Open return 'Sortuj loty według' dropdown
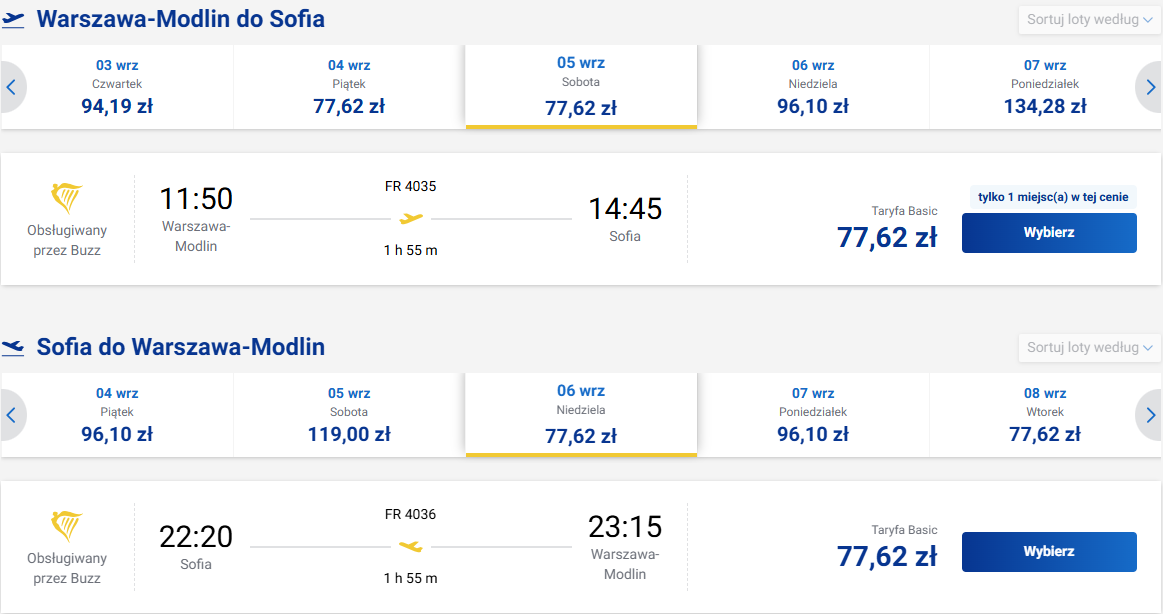 pyautogui.click(x=1090, y=348)
